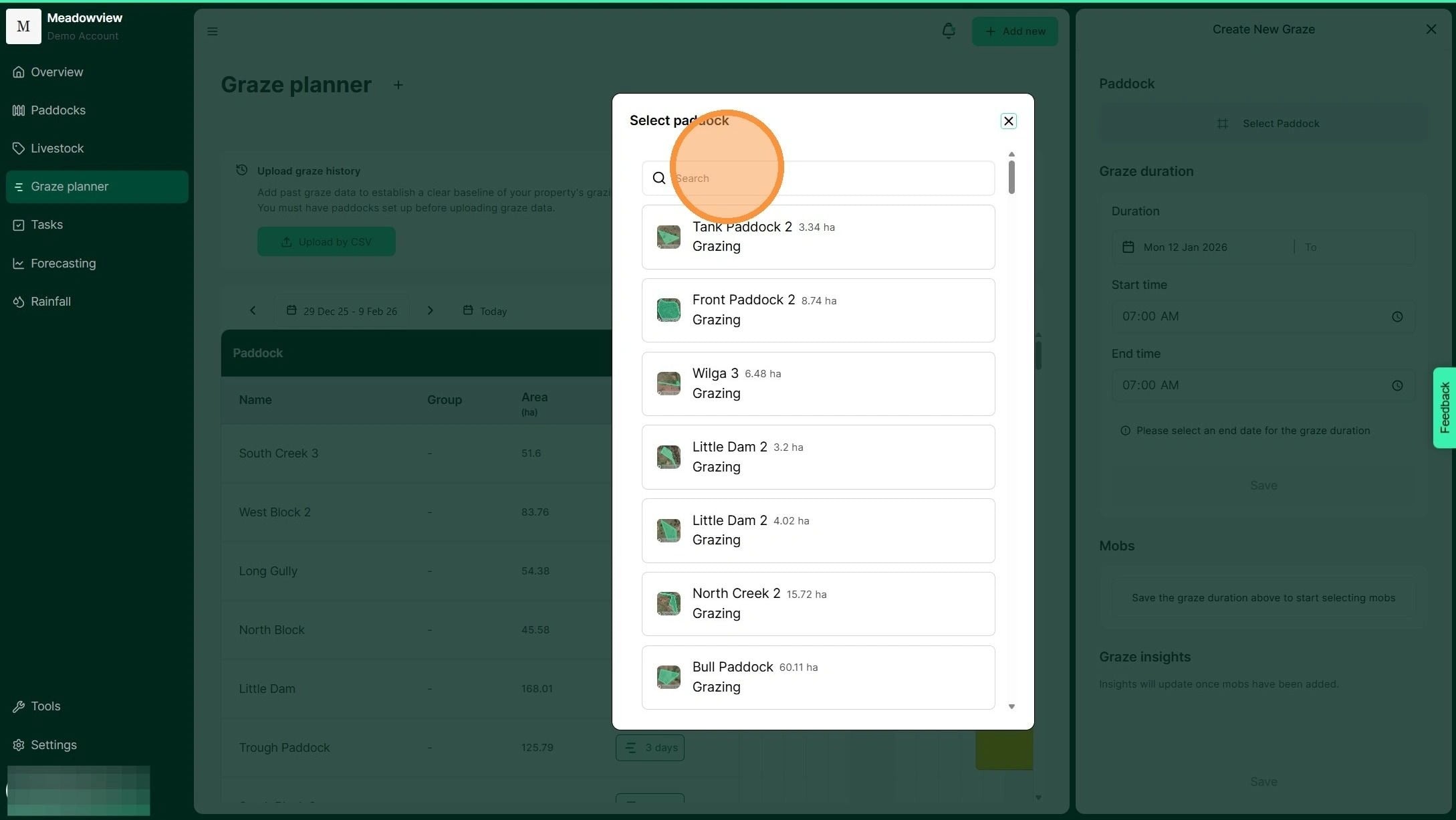This screenshot has height=820, width=1456.
Task: Choose Bull Paddock from the list
Action: coord(818,677)
